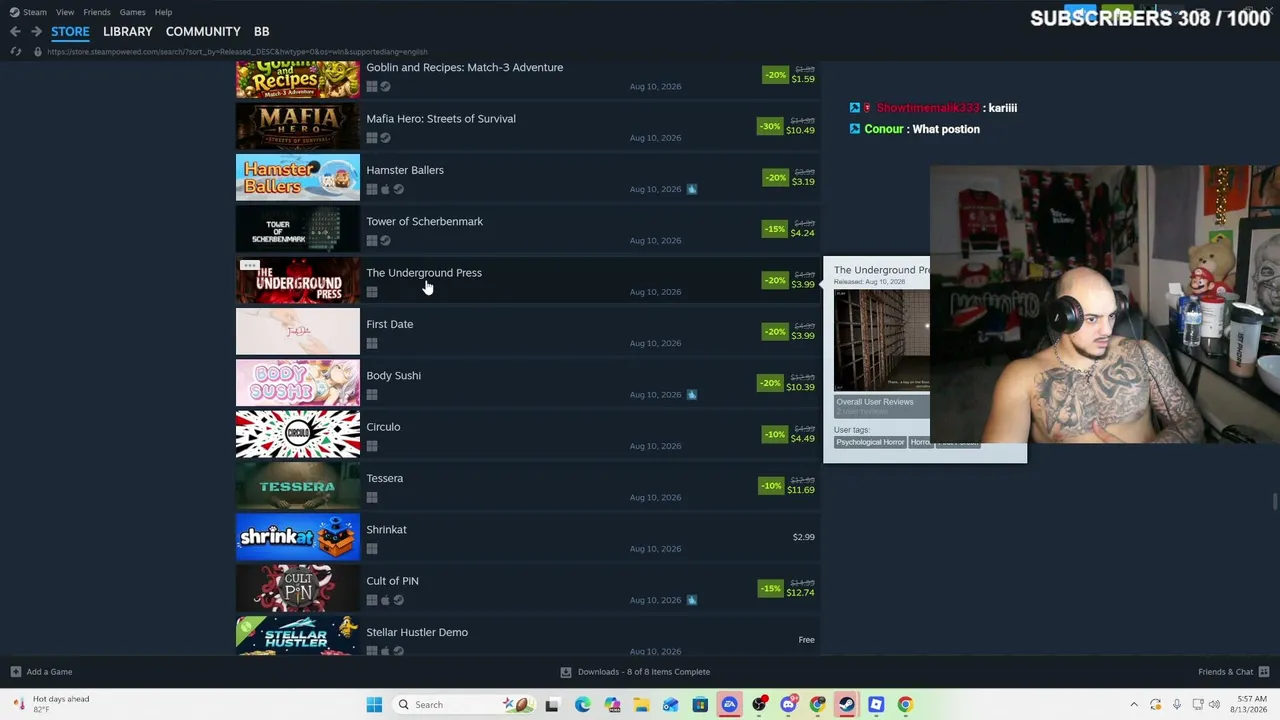The width and height of the screenshot is (1280, 720).
Task: Show hidden system tray icons
Action: pyautogui.click(x=1134, y=705)
